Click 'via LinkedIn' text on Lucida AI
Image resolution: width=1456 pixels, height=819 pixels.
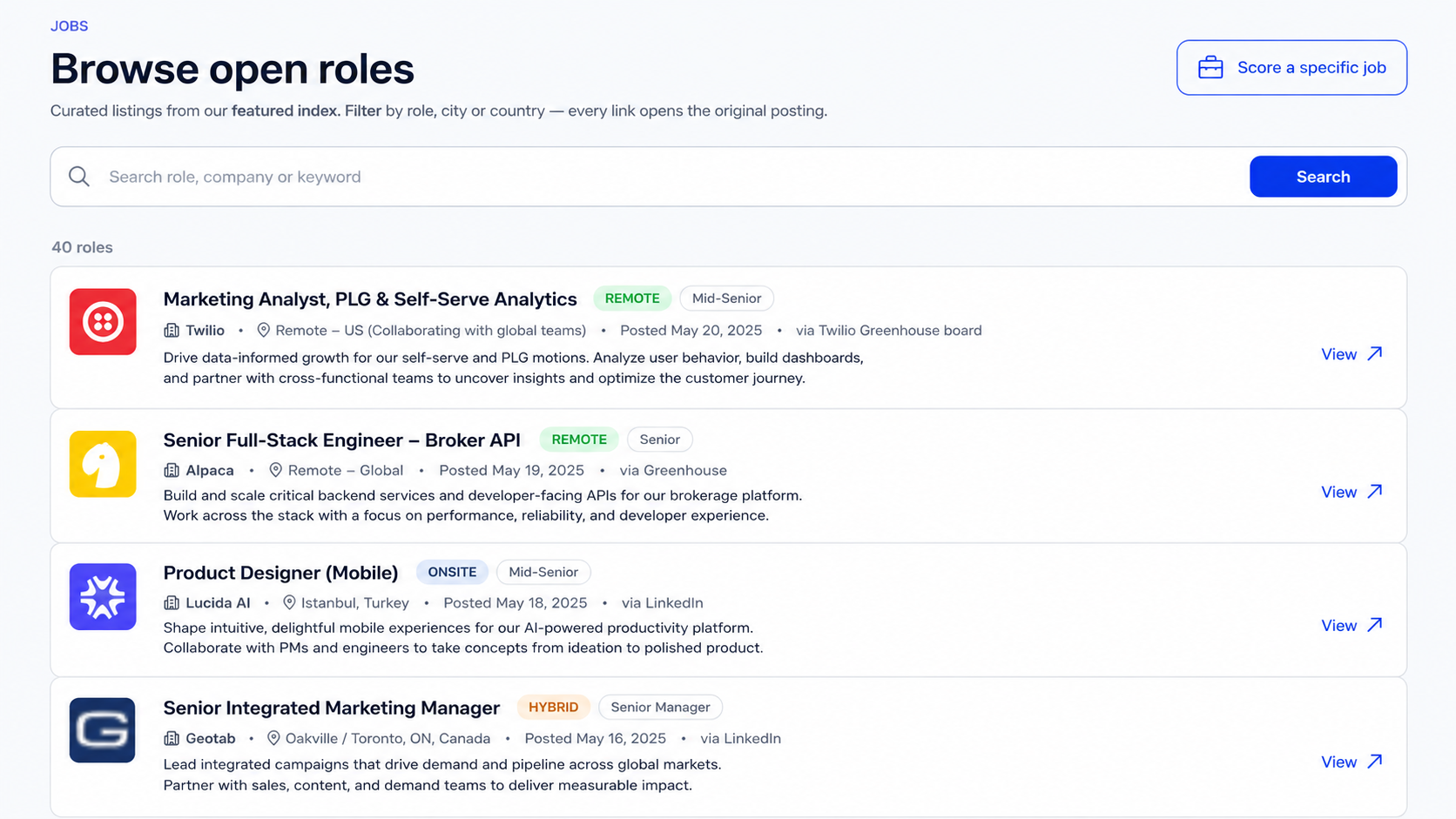662,603
